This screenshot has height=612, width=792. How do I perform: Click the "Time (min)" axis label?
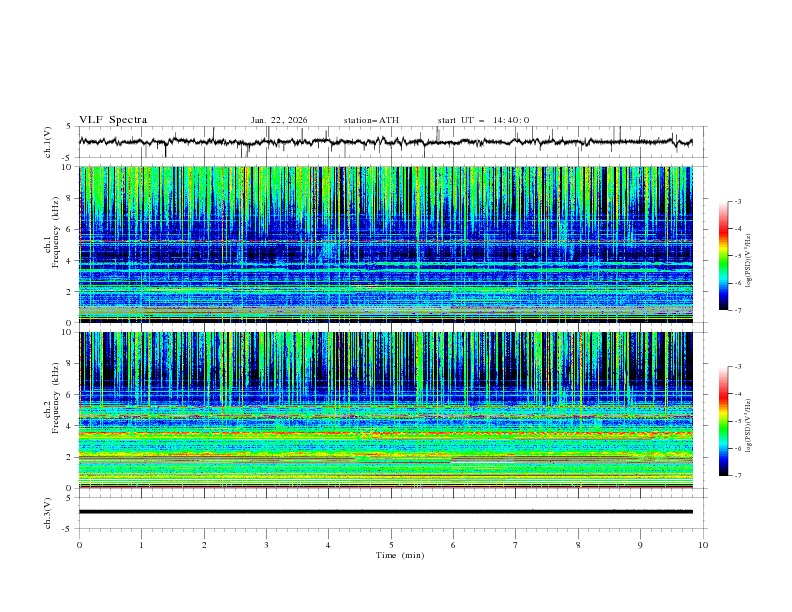coord(400,555)
